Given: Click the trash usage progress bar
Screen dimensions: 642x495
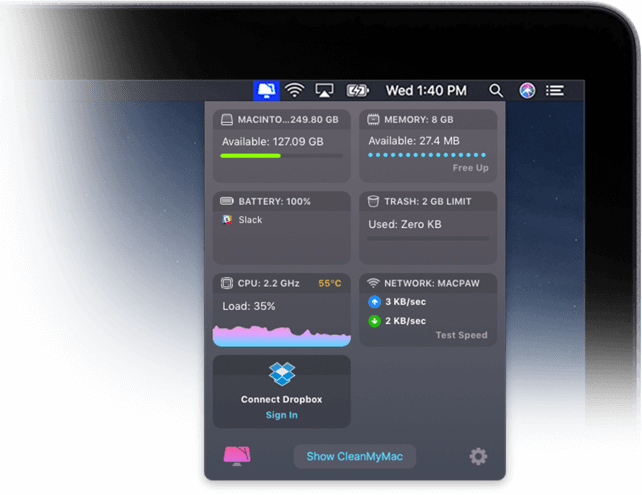Looking at the screenshot, I should click(428, 238).
